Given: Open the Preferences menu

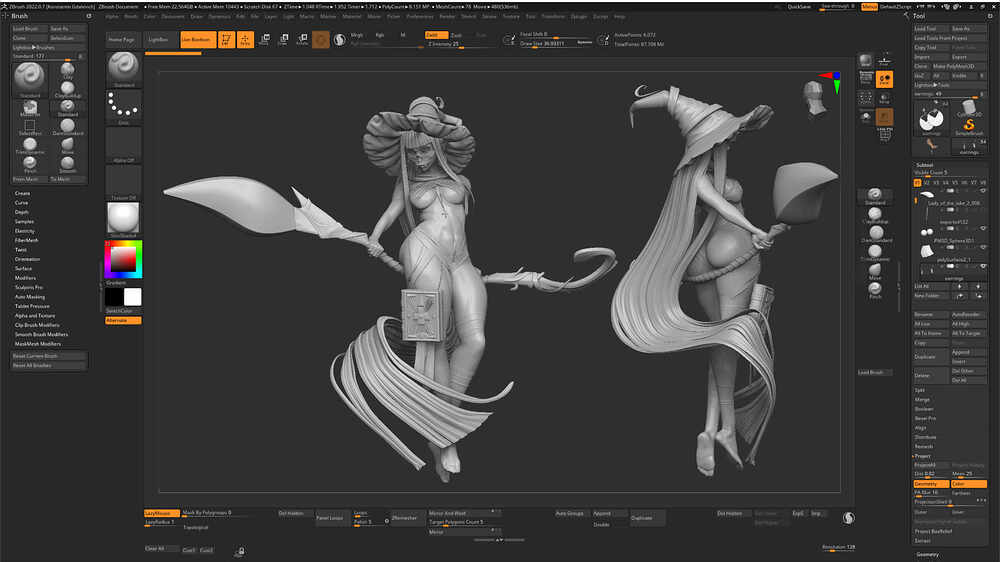Looking at the screenshot, I should click(x=420, y=17).
